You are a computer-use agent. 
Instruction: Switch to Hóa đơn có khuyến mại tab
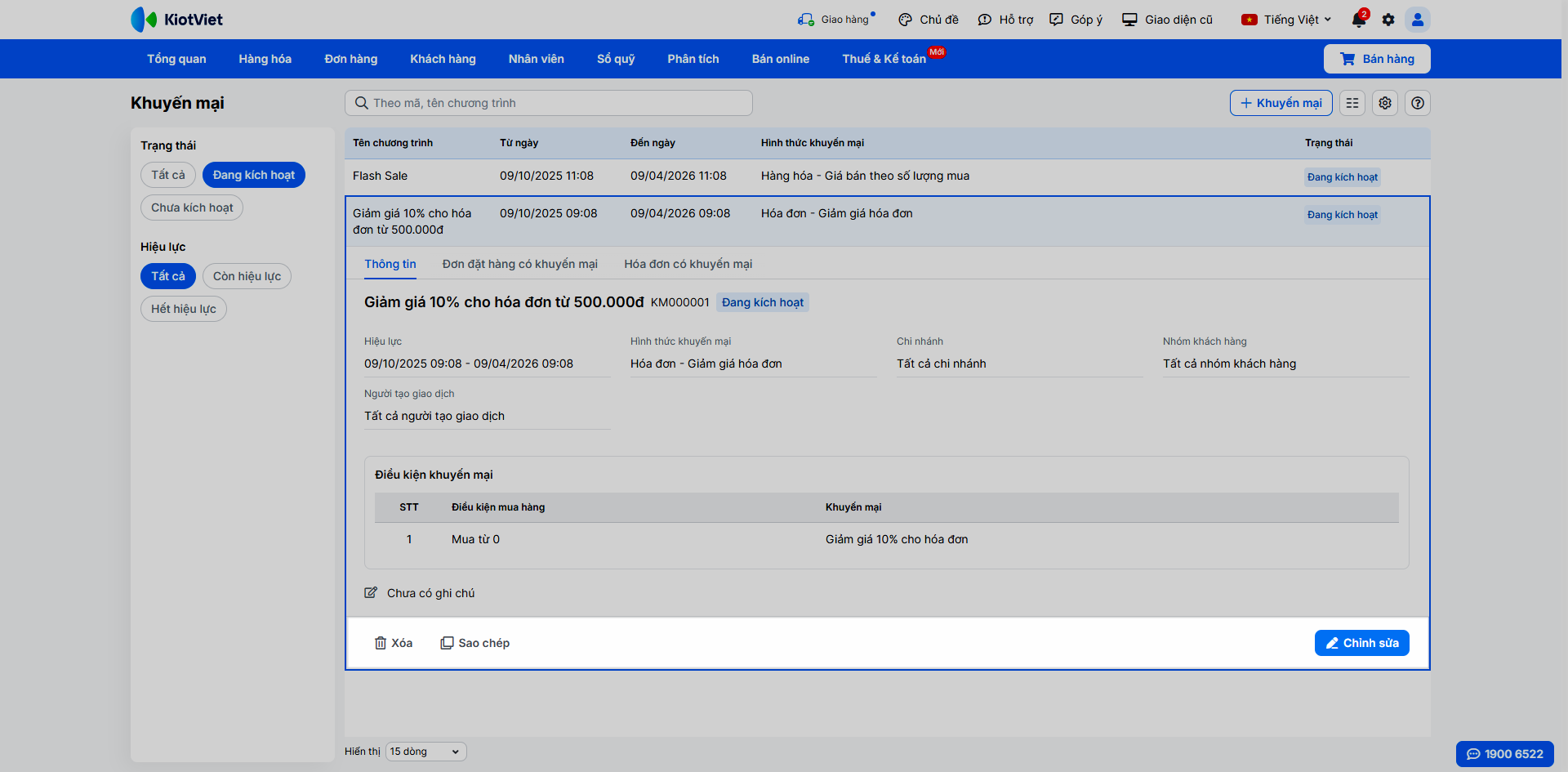[688, 264]
